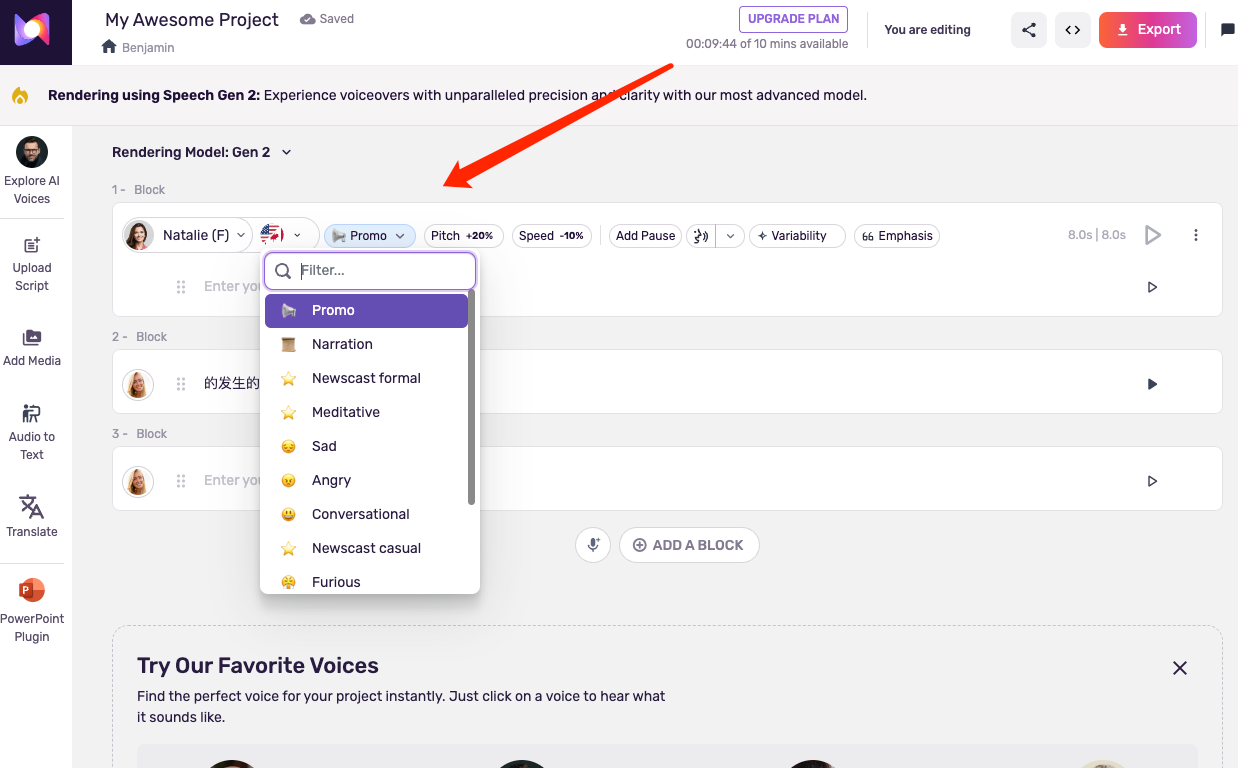Open block 1 three-dot options menu
1238x768 pixels.
[x=1196, y=235]
